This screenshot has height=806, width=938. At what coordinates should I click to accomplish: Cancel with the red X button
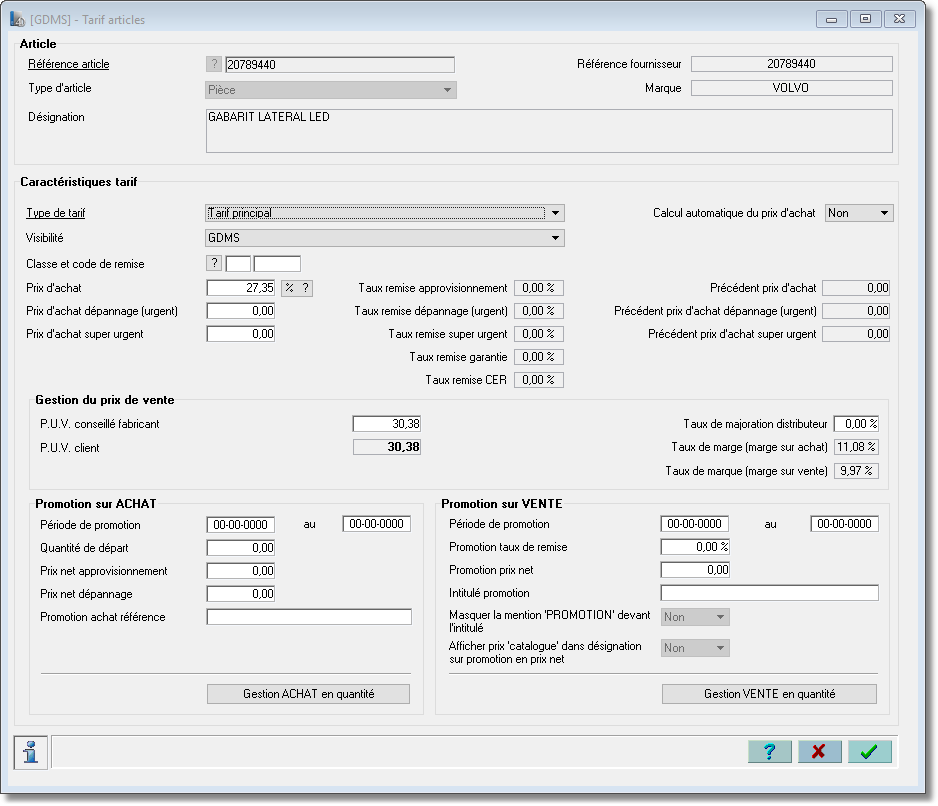click(819, 752)
